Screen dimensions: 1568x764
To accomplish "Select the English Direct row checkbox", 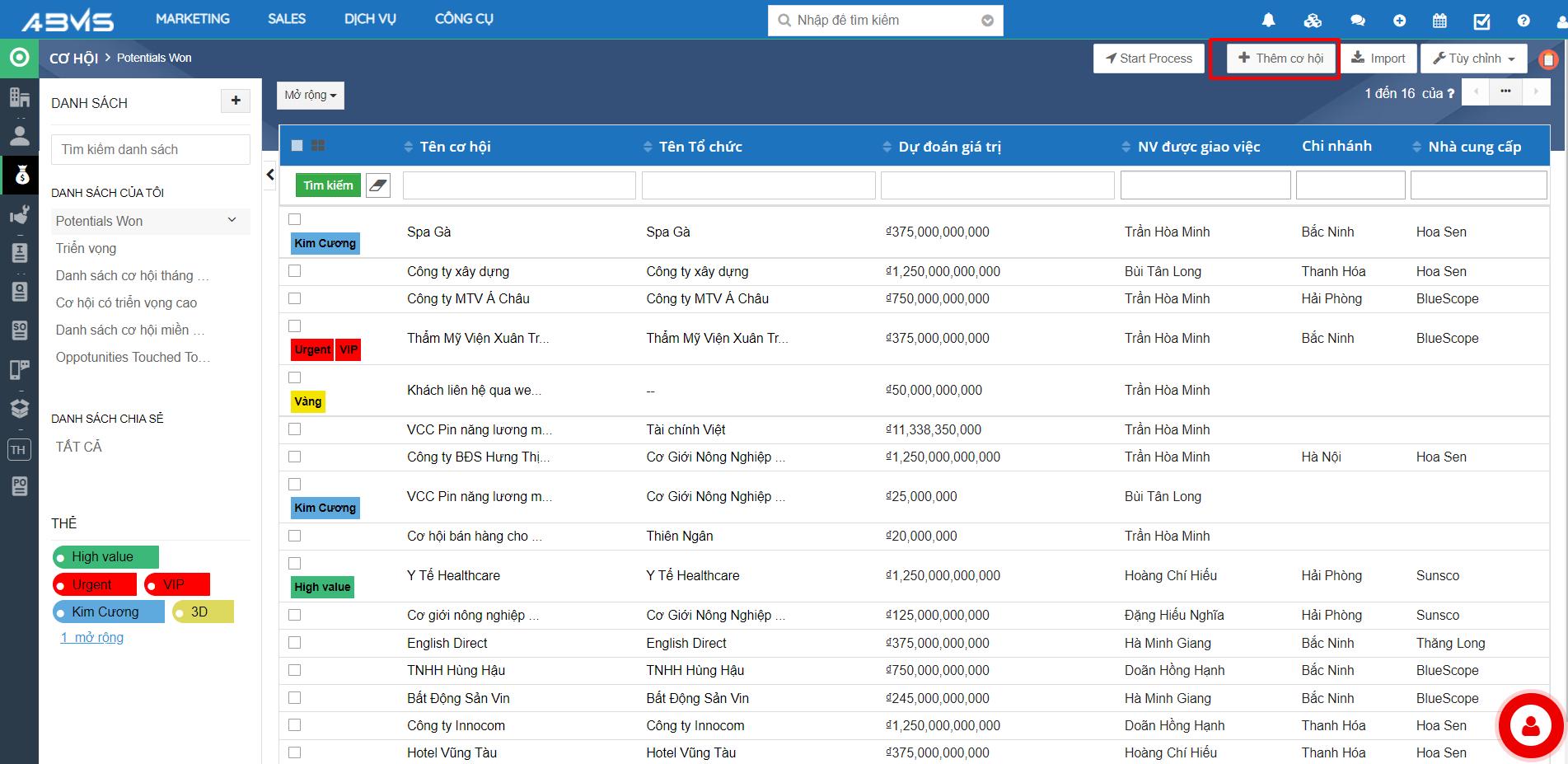I will (x=295, y=643).
